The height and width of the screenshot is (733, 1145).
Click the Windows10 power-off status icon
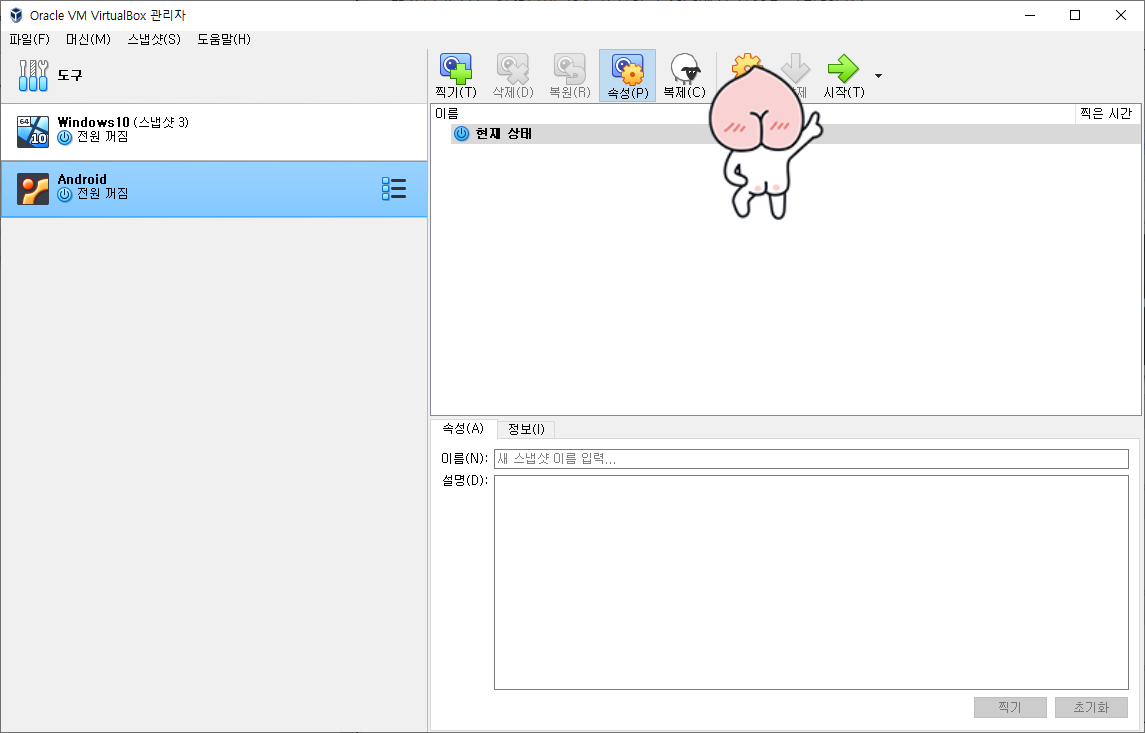65,137
